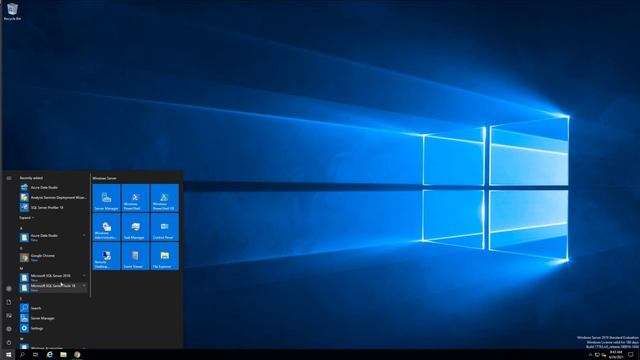640x360 pixels.
Task: Open the hamburger menu in Start
Action: (9, 178)
